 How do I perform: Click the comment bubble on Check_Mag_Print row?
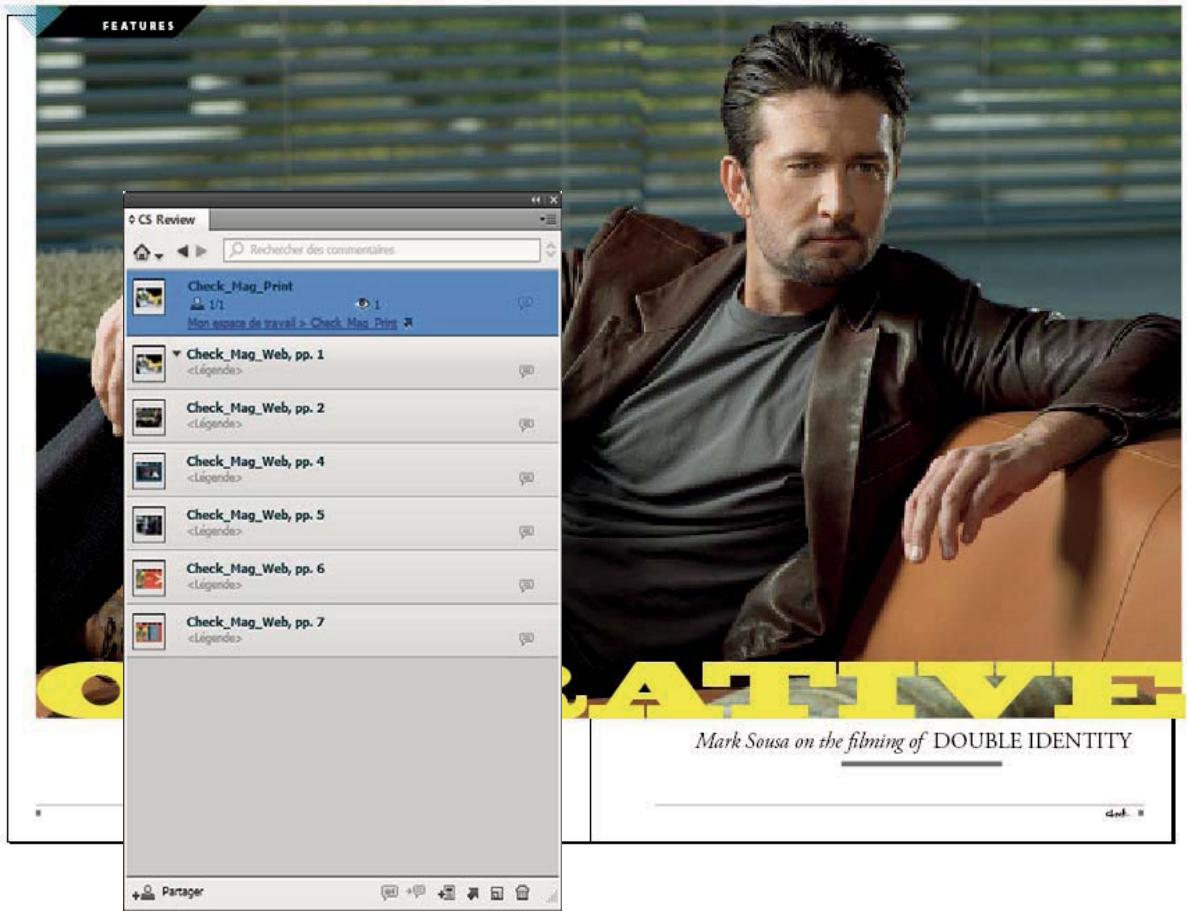(x=525, y=303)
